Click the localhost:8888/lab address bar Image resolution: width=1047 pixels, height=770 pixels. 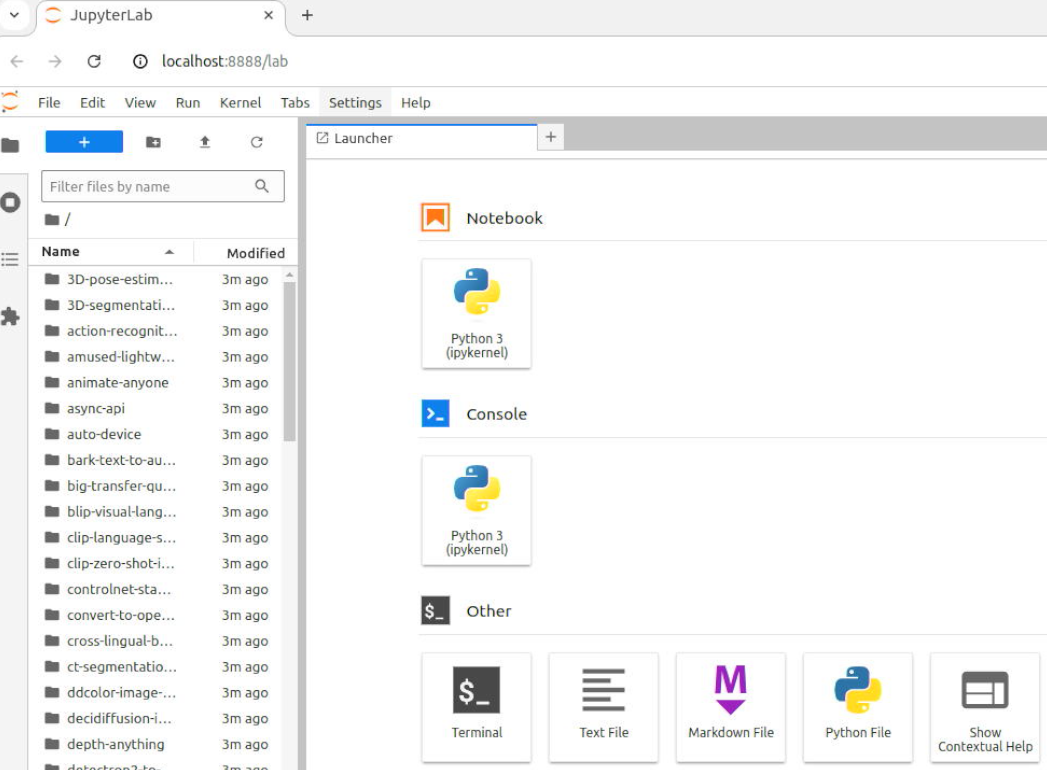pyautogui.click(x=224, y=61)
